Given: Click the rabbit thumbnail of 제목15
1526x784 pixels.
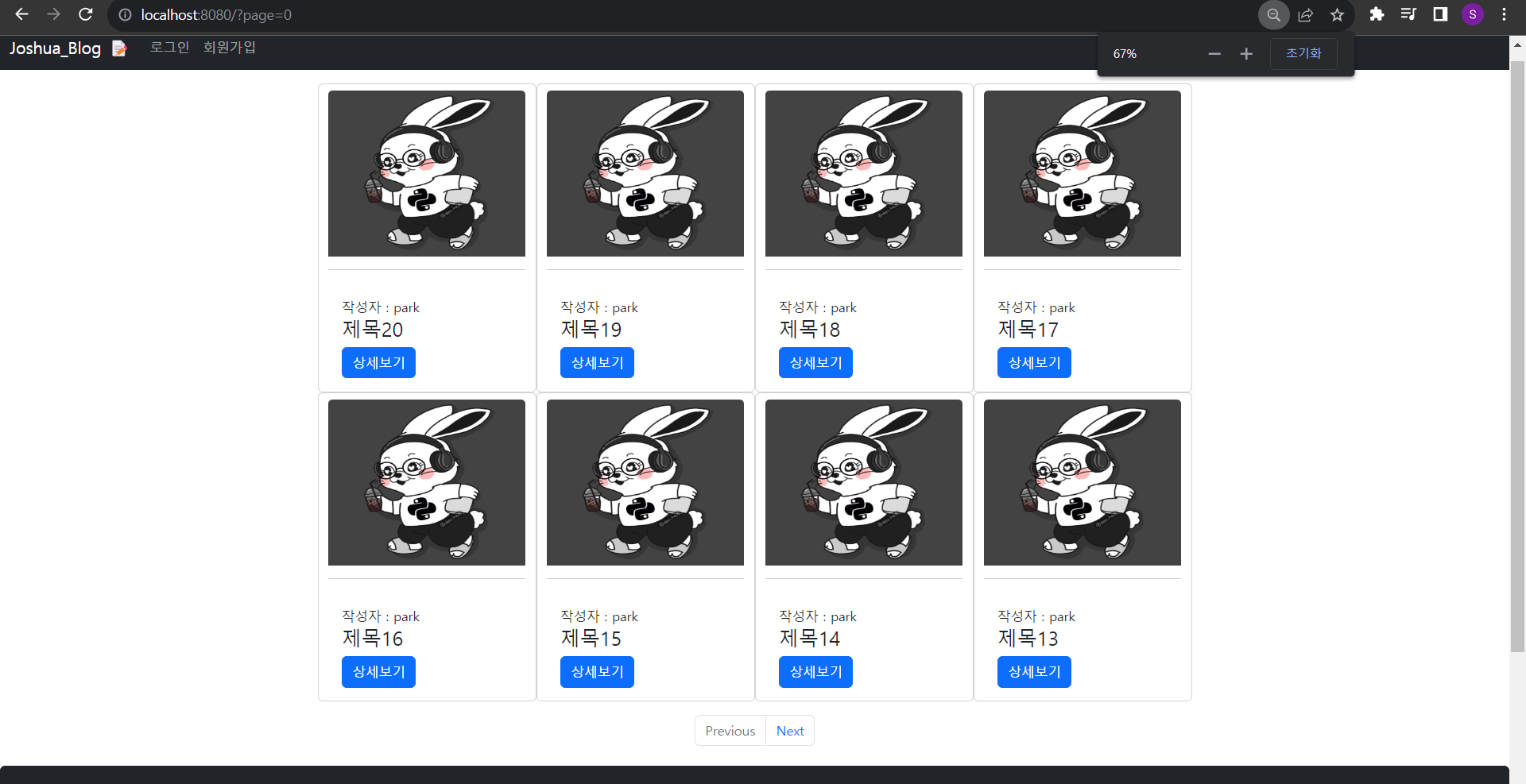Looking at the screenshot, I should coord(645,482).
